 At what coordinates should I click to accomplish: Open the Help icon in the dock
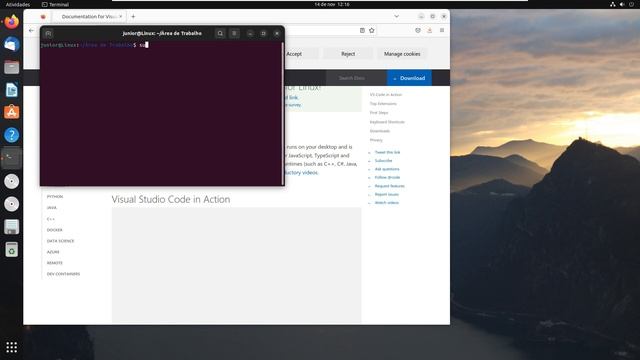11,135
